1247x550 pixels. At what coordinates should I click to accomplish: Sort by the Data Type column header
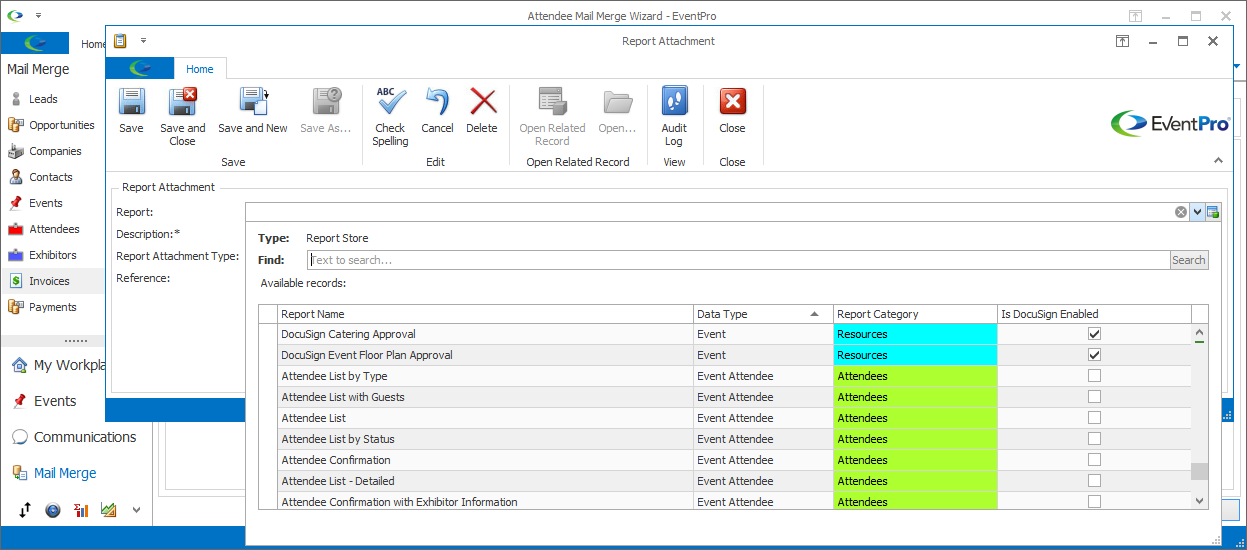[x=763, y=314]
